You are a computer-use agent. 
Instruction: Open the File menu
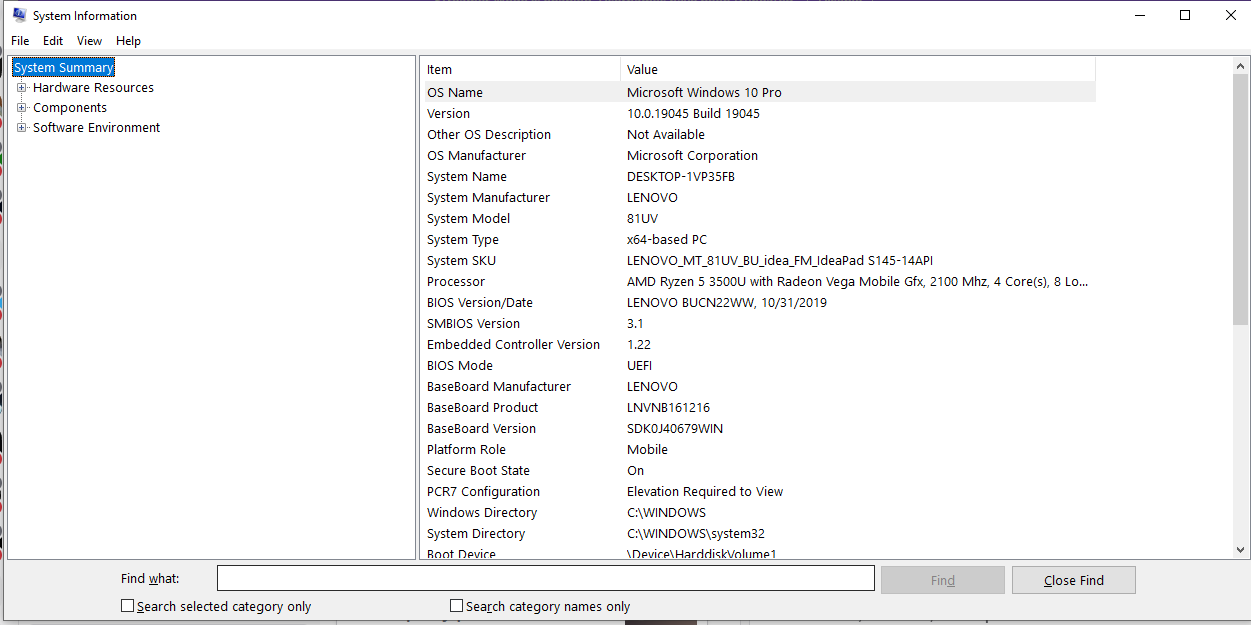[20, 41]
